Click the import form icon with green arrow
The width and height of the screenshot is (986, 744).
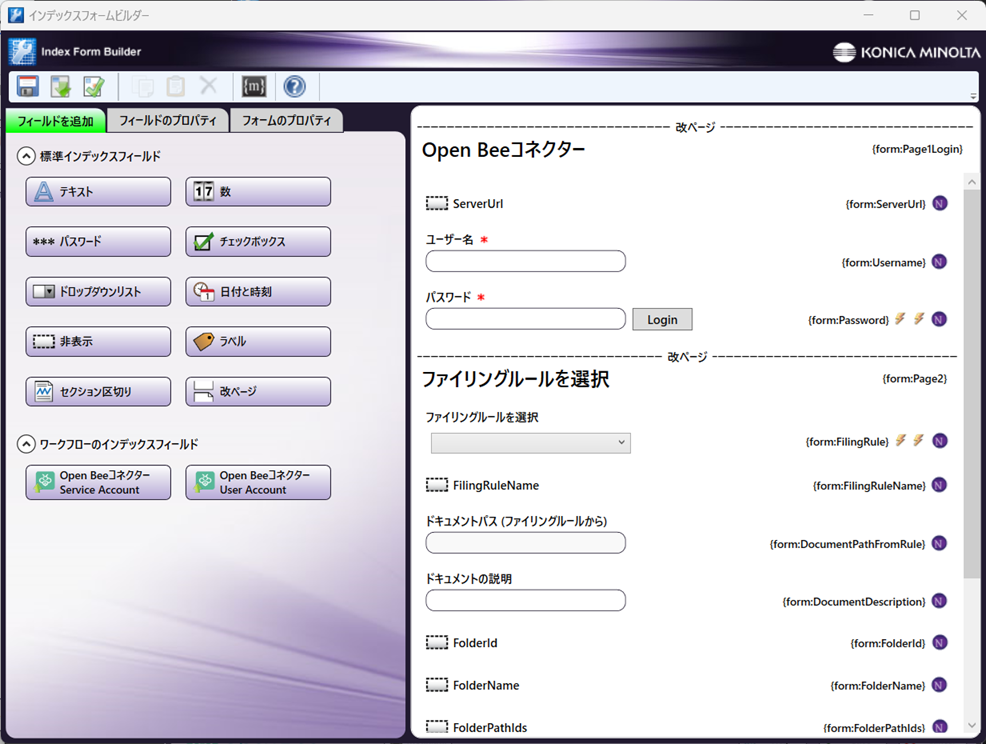pyautogui.click(x=60, y=86)
